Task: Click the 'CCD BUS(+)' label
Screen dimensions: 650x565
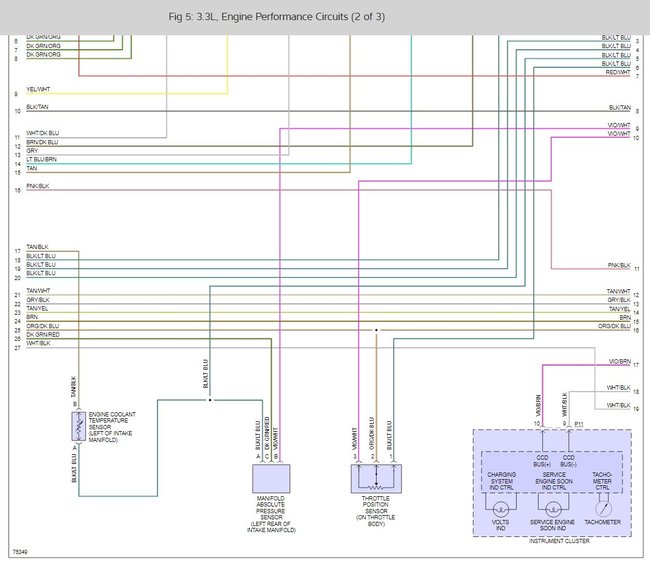Action: (x=542, y=461)
